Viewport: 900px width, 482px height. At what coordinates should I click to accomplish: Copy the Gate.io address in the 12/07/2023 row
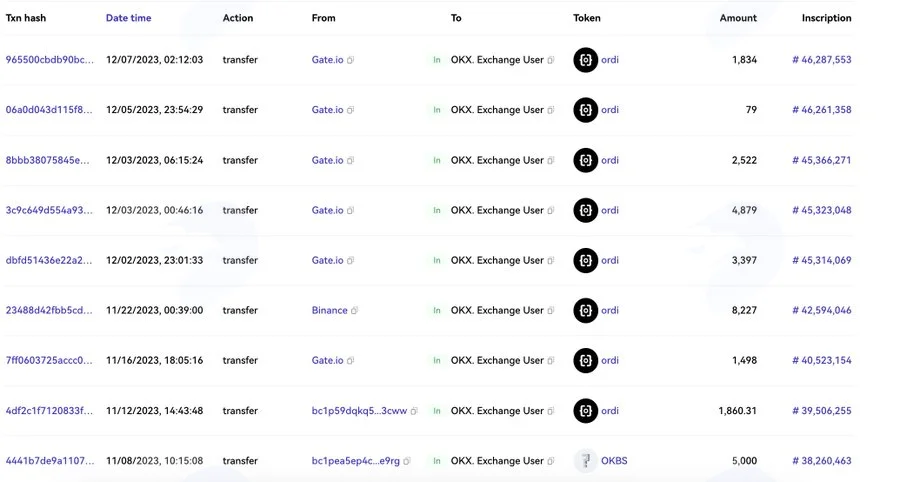(351, 60)
